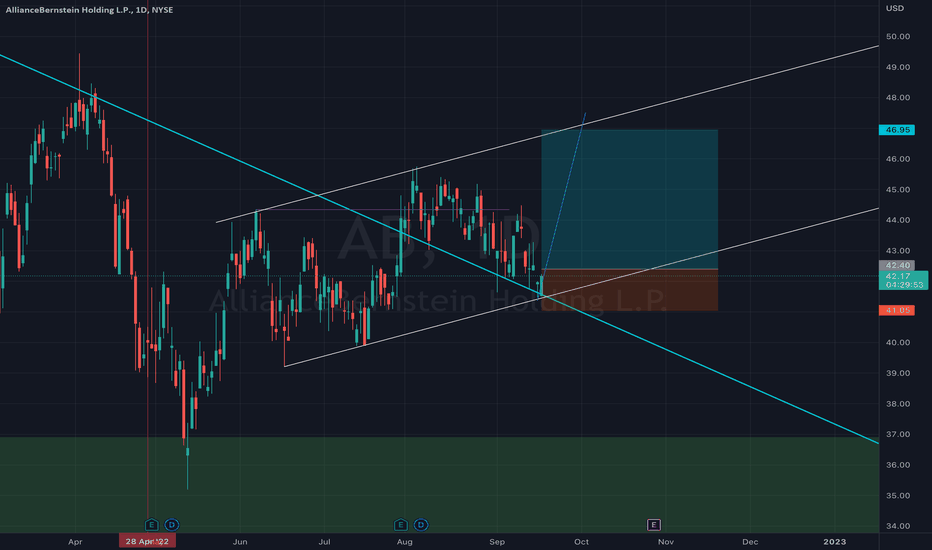Click the USD currency label
Viewport: 932px width, 550px height.
pyautogui.click(x=895, y=8)
